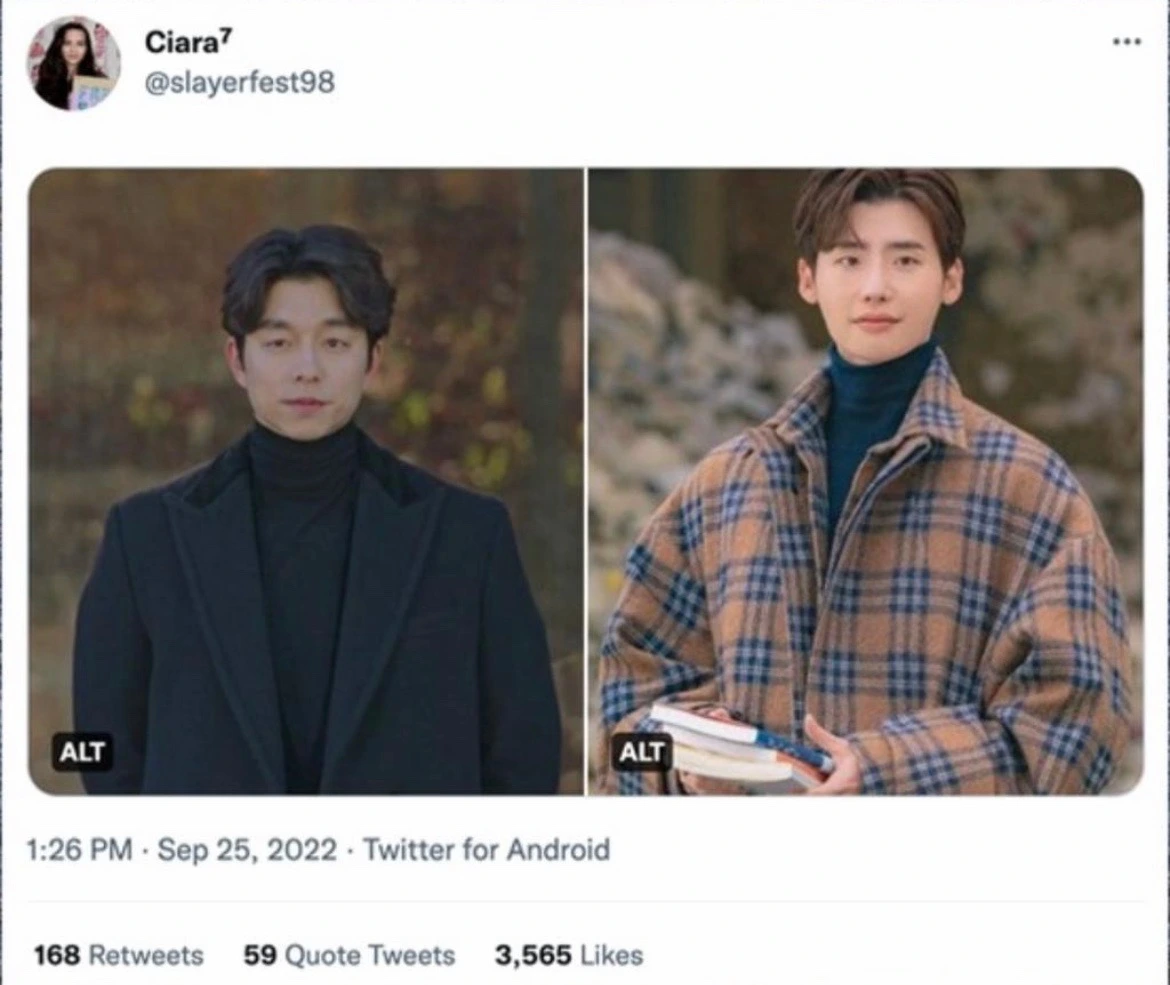Open the @slayerfest98 handle link
The width and height of the screenshot is (1170, 985).
pyautogui.click(x=239, y=83)
